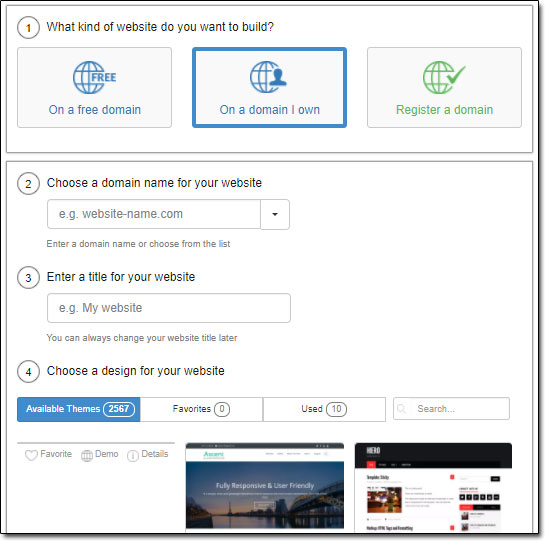Select the Hero theme thumbnail
Viewport: 545px width, 541px height.
433,487
